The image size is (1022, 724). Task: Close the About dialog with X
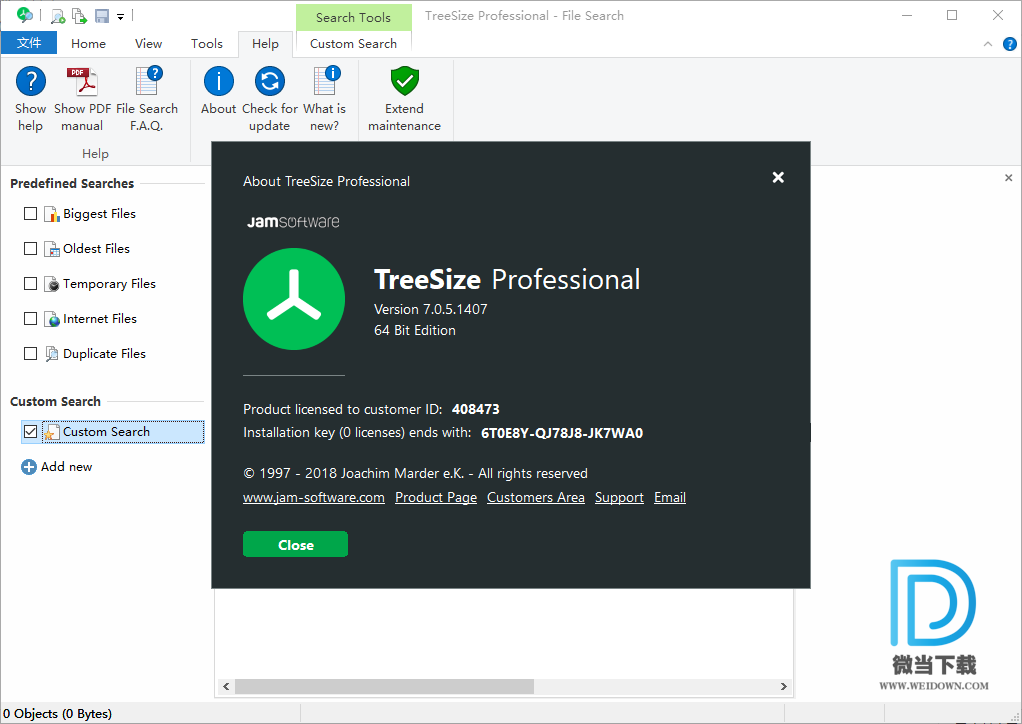pyautogui.click(x=778, y=177)
